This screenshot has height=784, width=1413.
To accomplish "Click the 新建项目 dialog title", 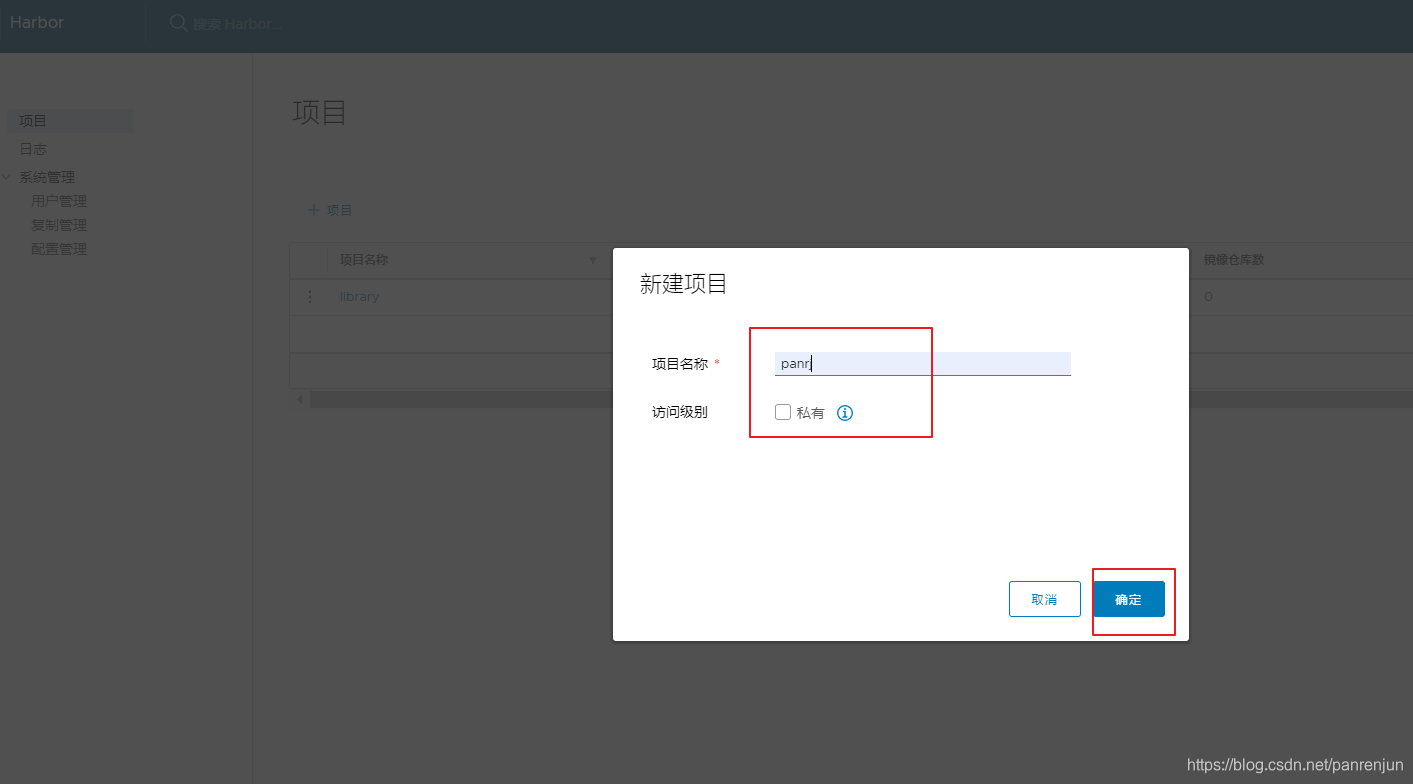I will click(x=683, y=284).
